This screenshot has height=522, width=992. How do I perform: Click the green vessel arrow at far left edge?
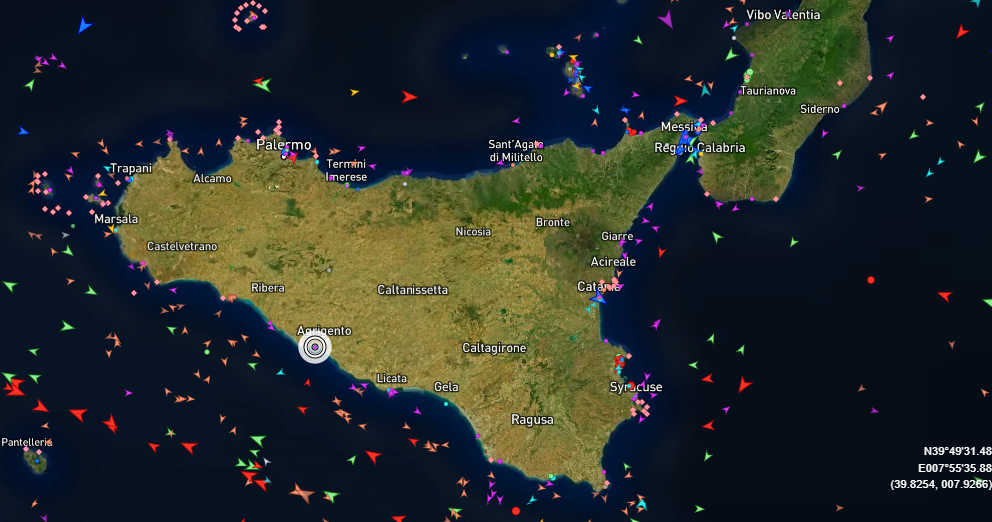(x=10, y=286)
